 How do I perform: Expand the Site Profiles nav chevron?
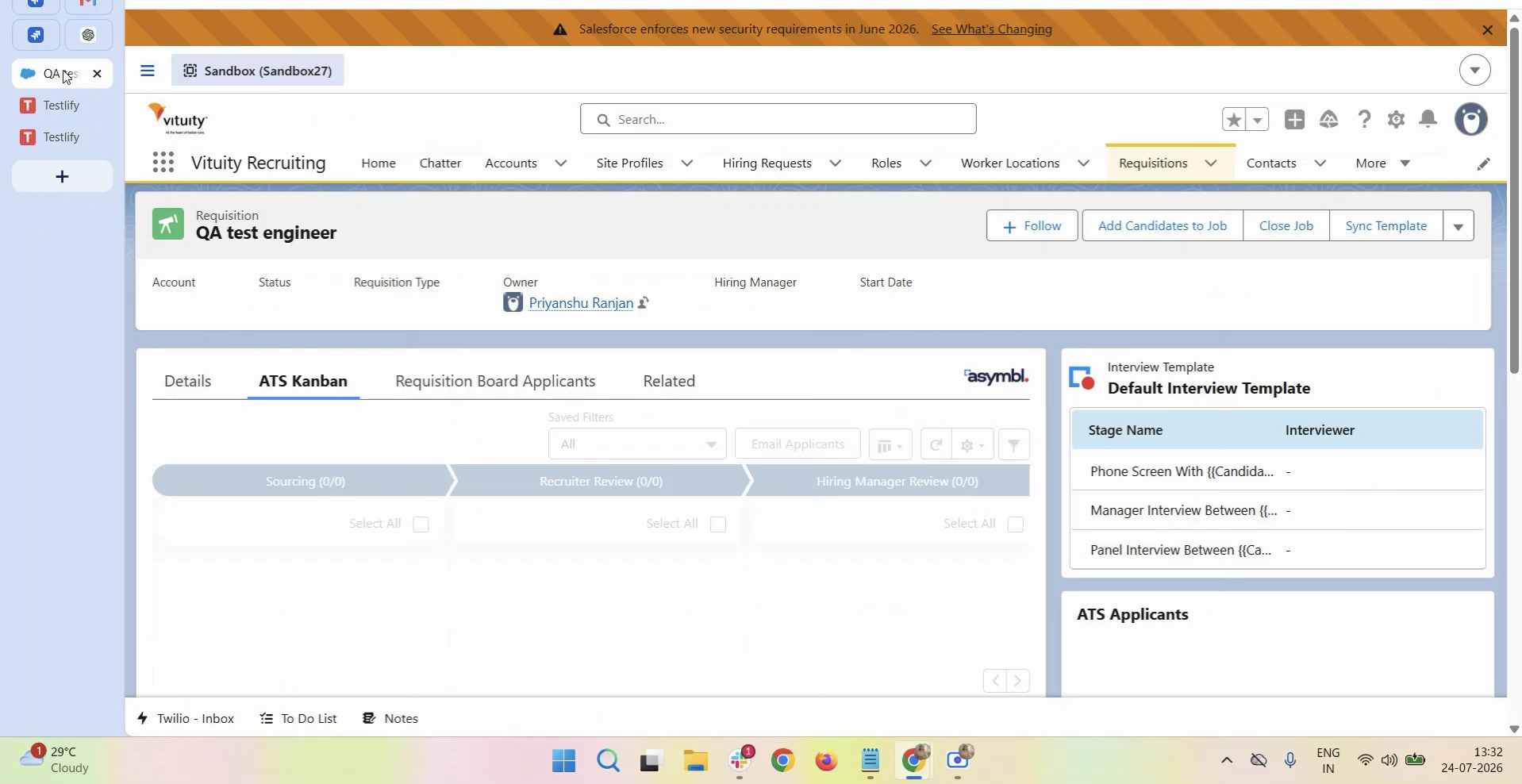[x=687, y=163]
